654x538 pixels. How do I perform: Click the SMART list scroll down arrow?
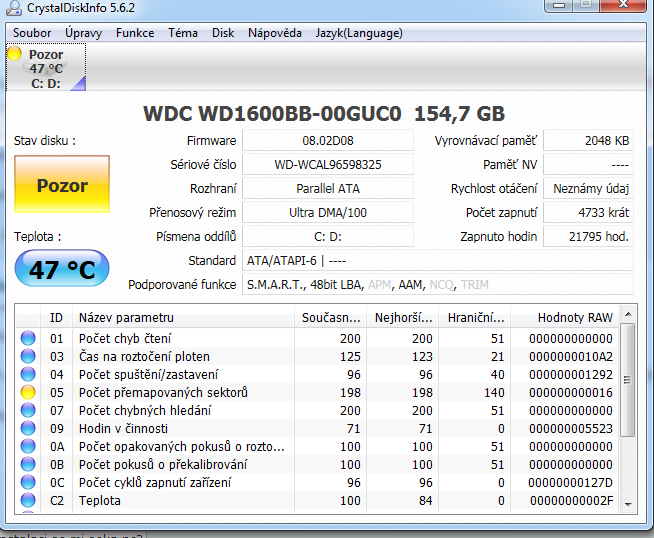click(628, 505)
